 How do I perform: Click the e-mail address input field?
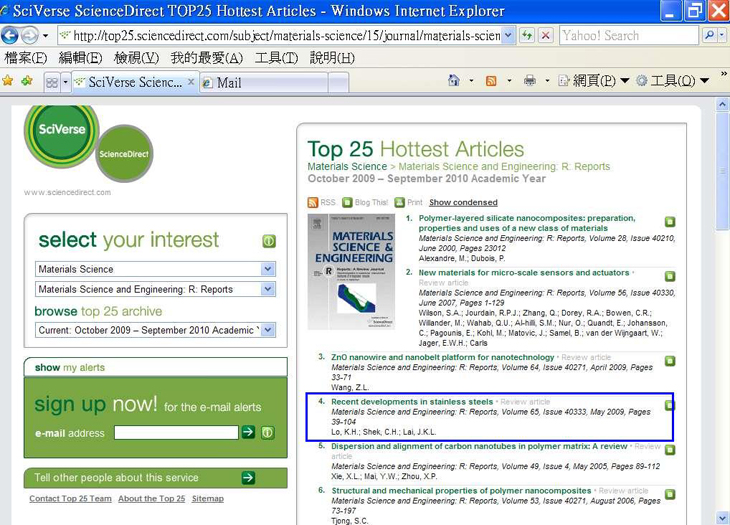(176, 432)
